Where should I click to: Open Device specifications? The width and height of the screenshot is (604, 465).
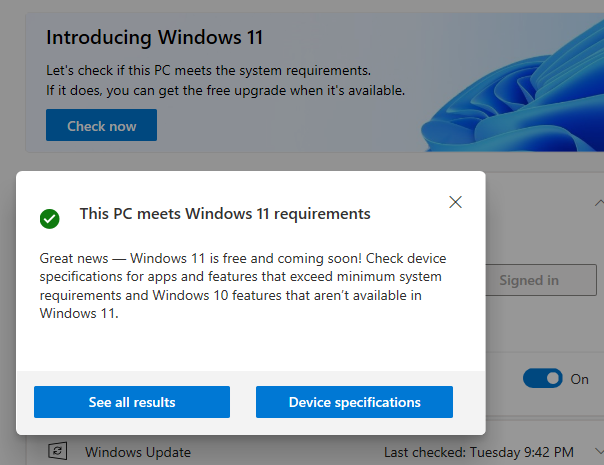[x=354, y=402]
